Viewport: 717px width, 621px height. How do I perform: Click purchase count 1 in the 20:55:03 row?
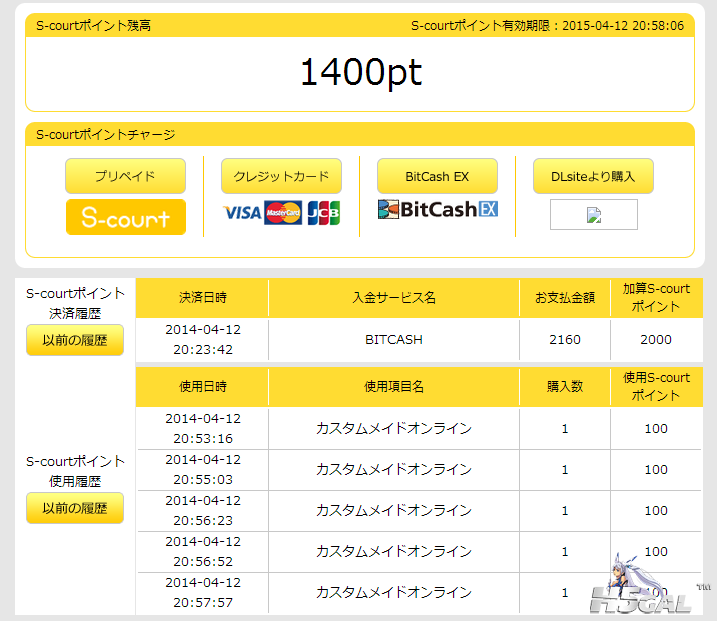565,470
